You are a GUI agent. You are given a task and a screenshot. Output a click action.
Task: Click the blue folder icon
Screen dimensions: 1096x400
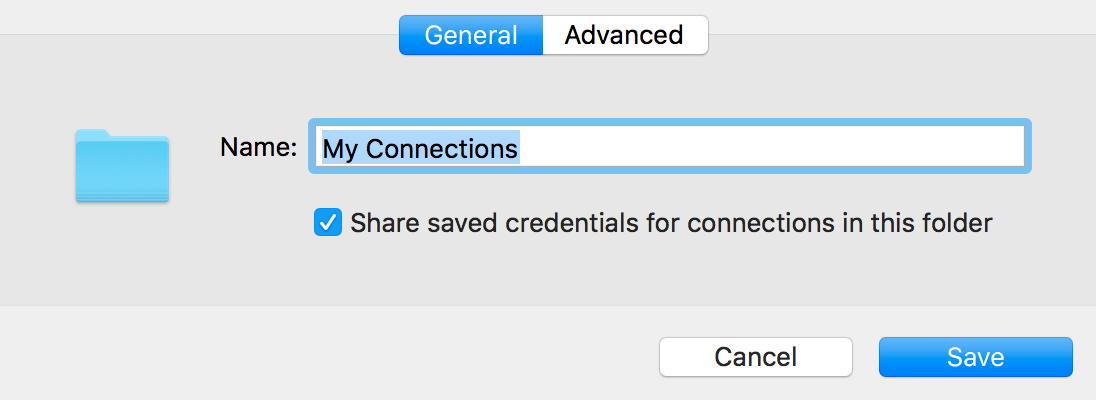click(122, 166)
